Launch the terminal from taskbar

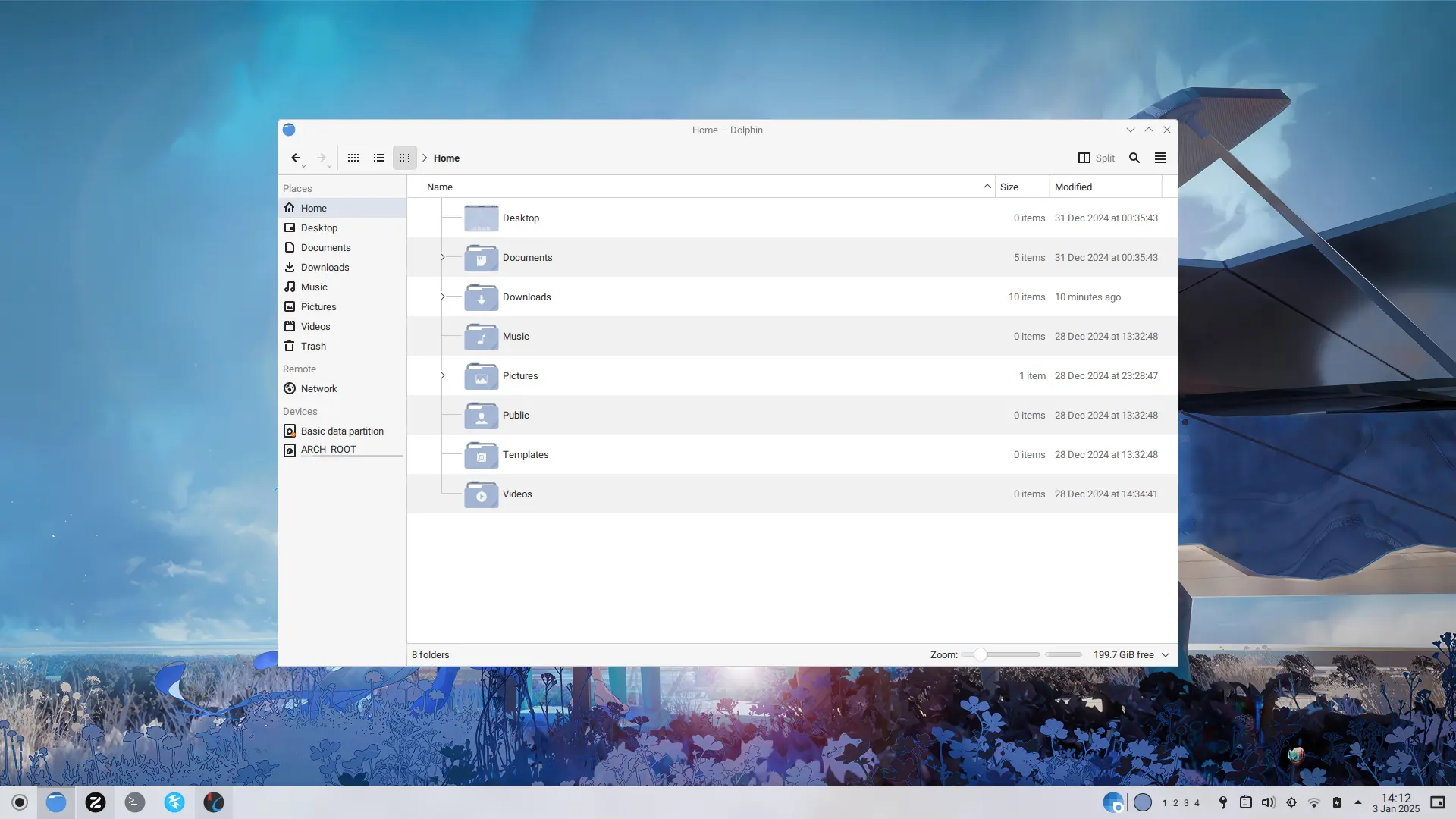point(135,802)
